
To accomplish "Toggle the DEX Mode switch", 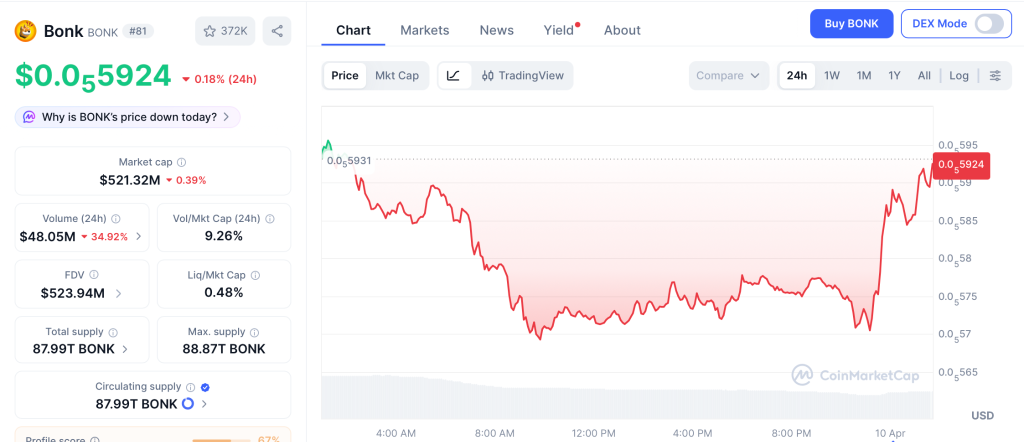I will click(988, 23).
